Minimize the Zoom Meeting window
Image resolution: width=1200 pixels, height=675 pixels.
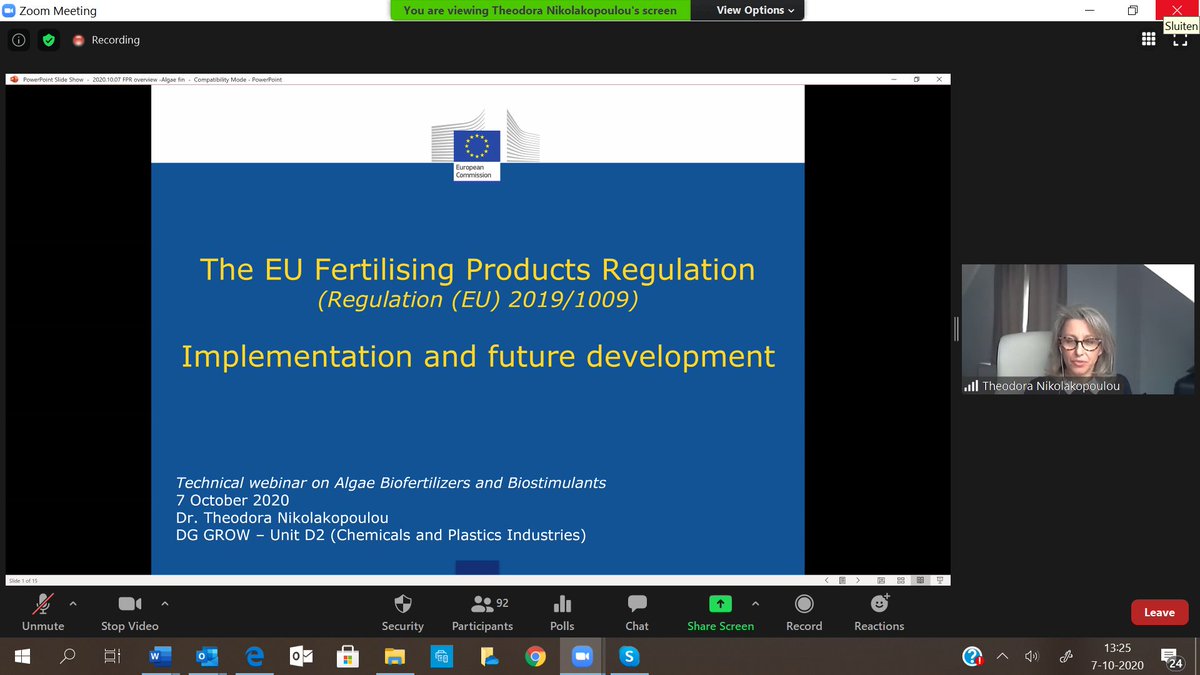pyautogui.click(x=1089, y=10)
